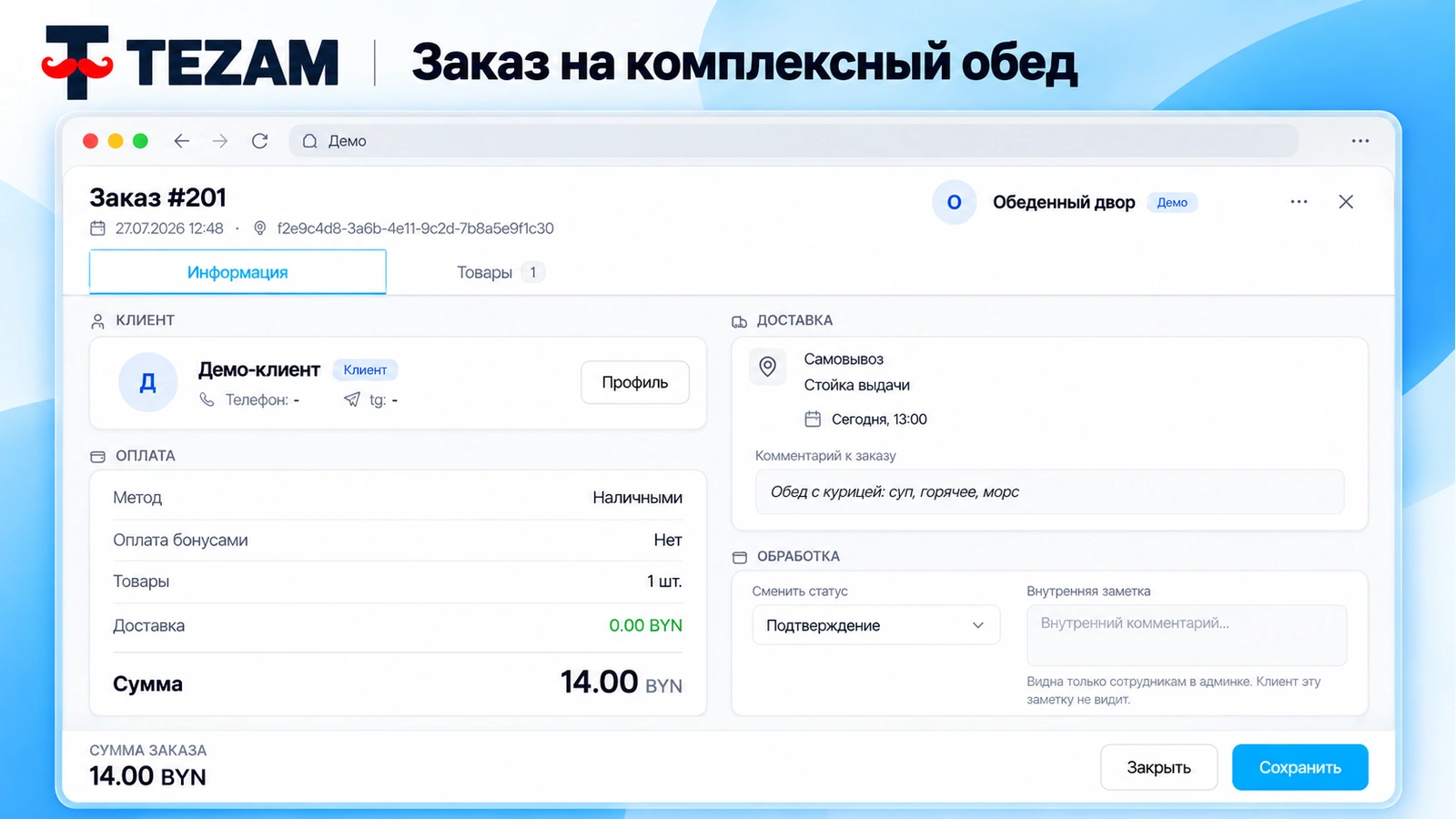
Task: Click the ДОСТАВКА truck icon
Action: pyautogui.click(x=739, y=321)
